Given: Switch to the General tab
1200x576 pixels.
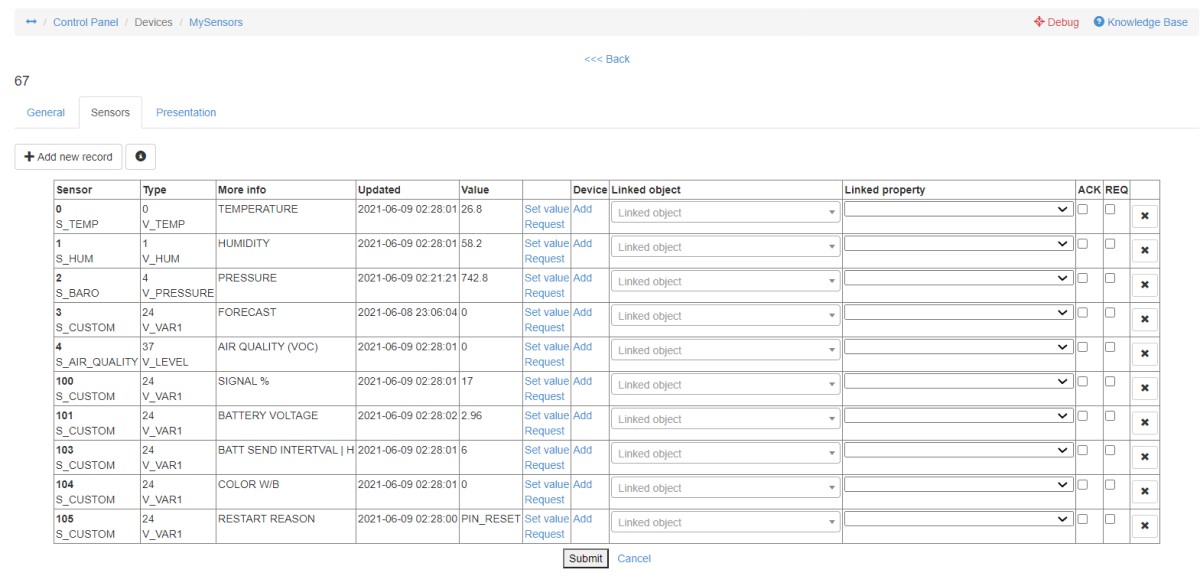Looking at the screenshot, I should pos(46,113).
